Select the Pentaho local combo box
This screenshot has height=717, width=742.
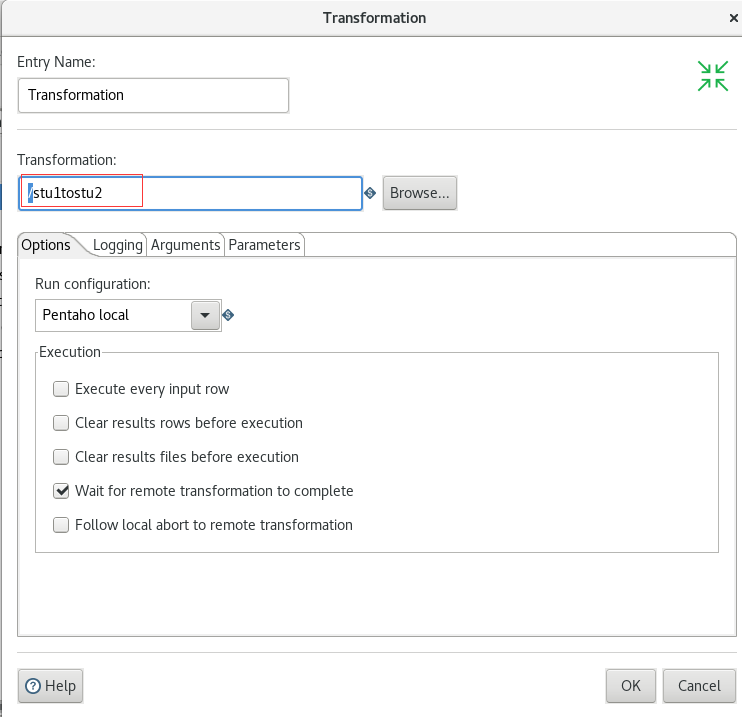[x=128, y=315]
